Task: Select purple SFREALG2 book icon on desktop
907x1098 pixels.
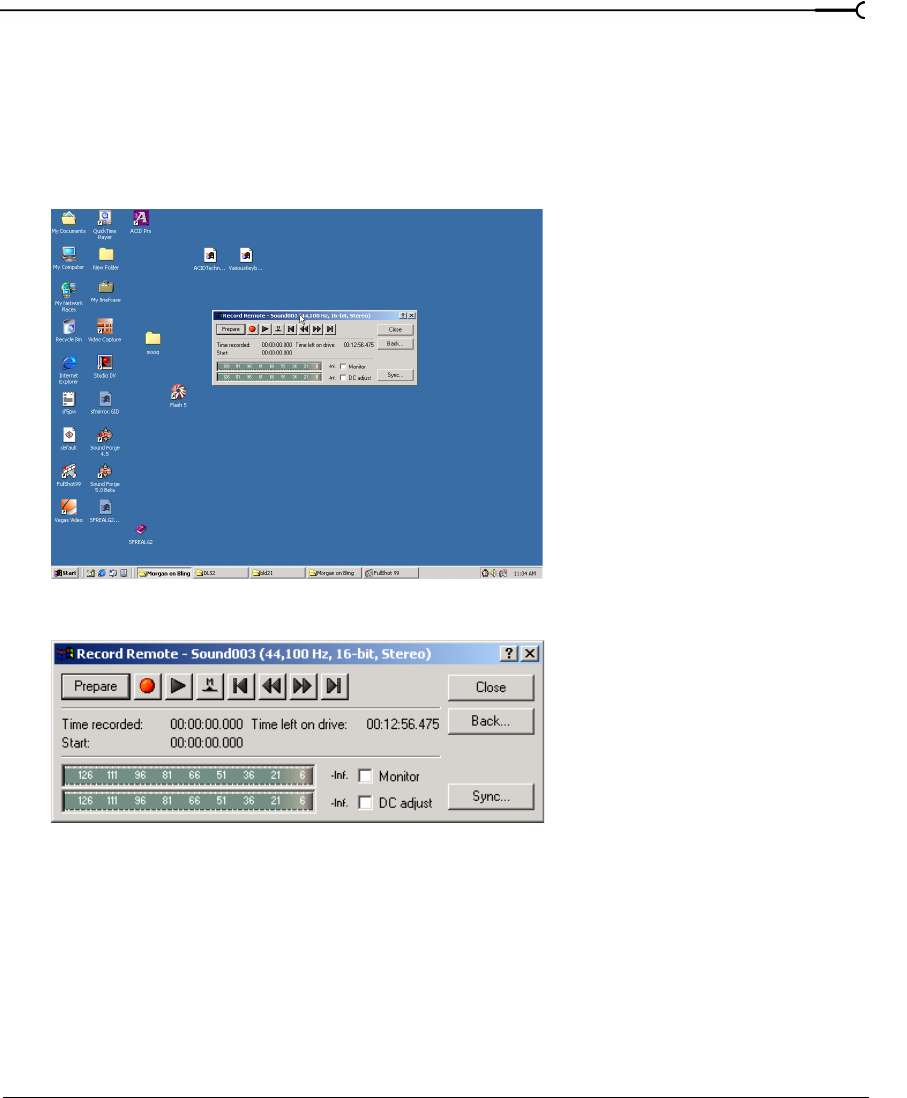Action: [x=141, y=534]
